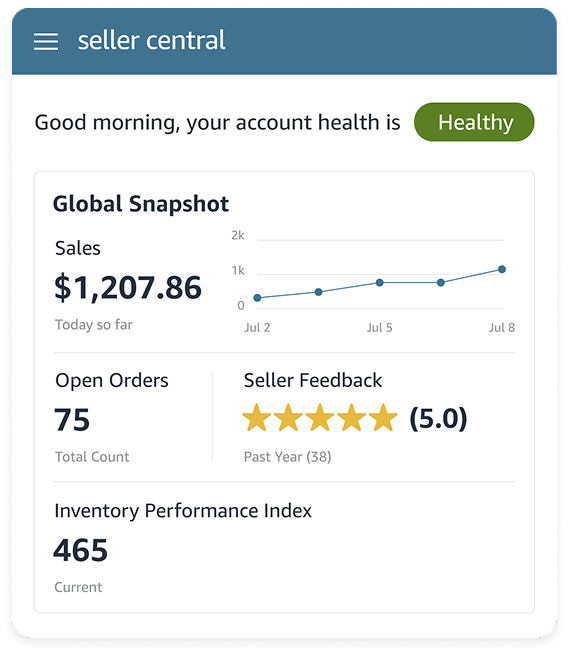Click the Open Orders label
The width and height of the screenshot is (569, 654).
pos(112,381)
